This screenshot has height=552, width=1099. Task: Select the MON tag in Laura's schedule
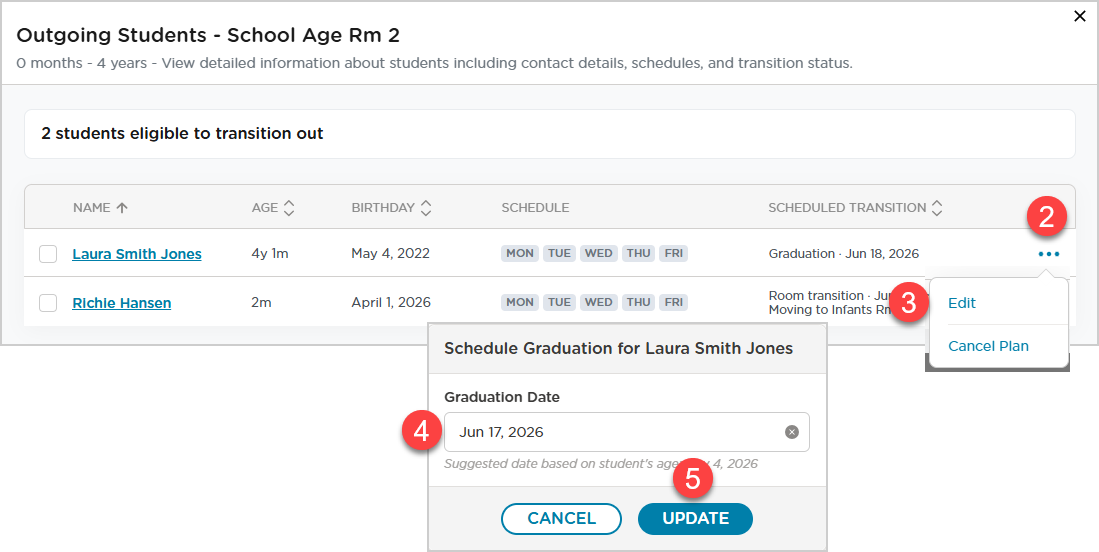(520, 254)
